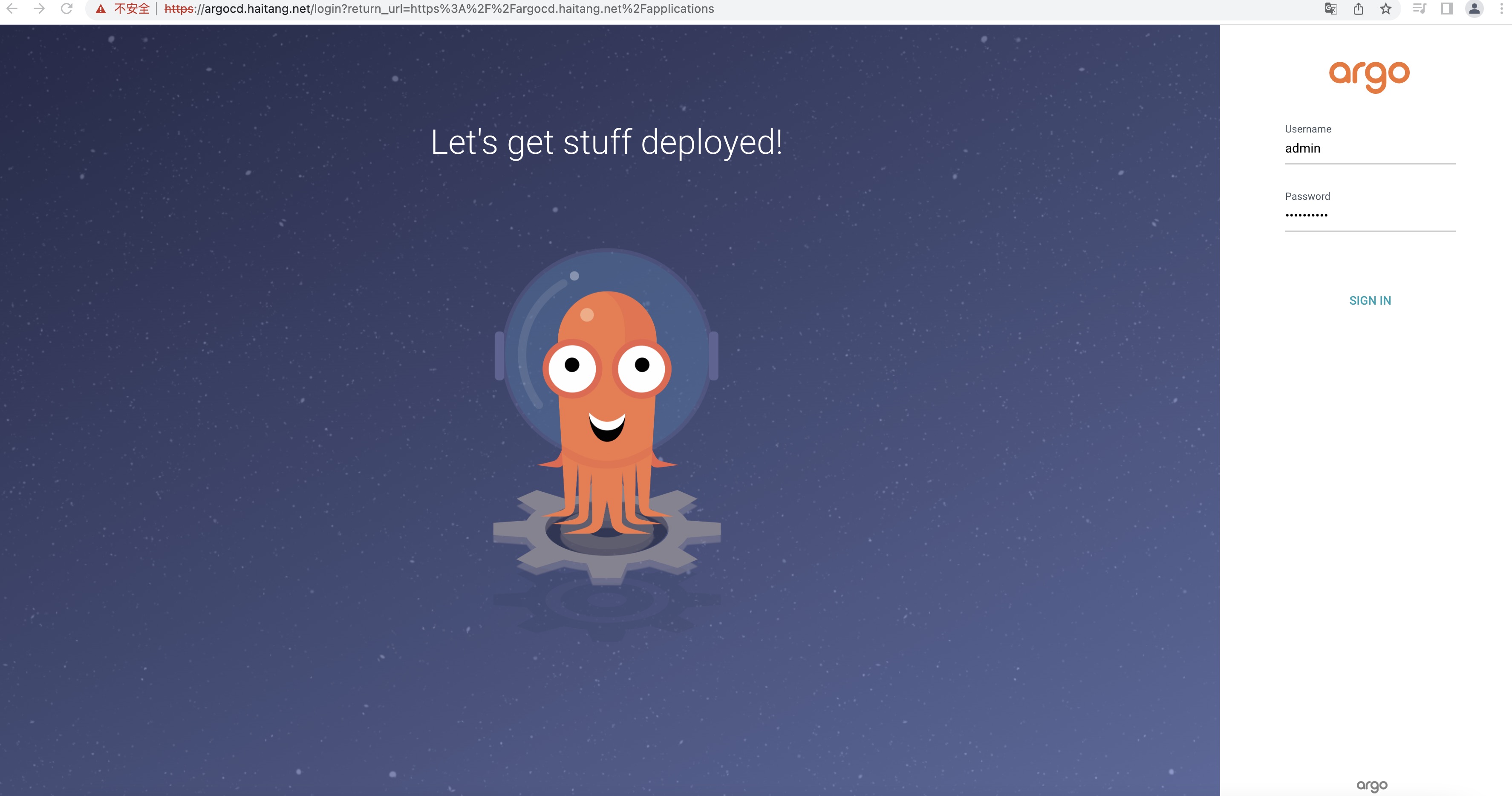Click into the Password field
1512x796 pixels.
(1370, 216)
